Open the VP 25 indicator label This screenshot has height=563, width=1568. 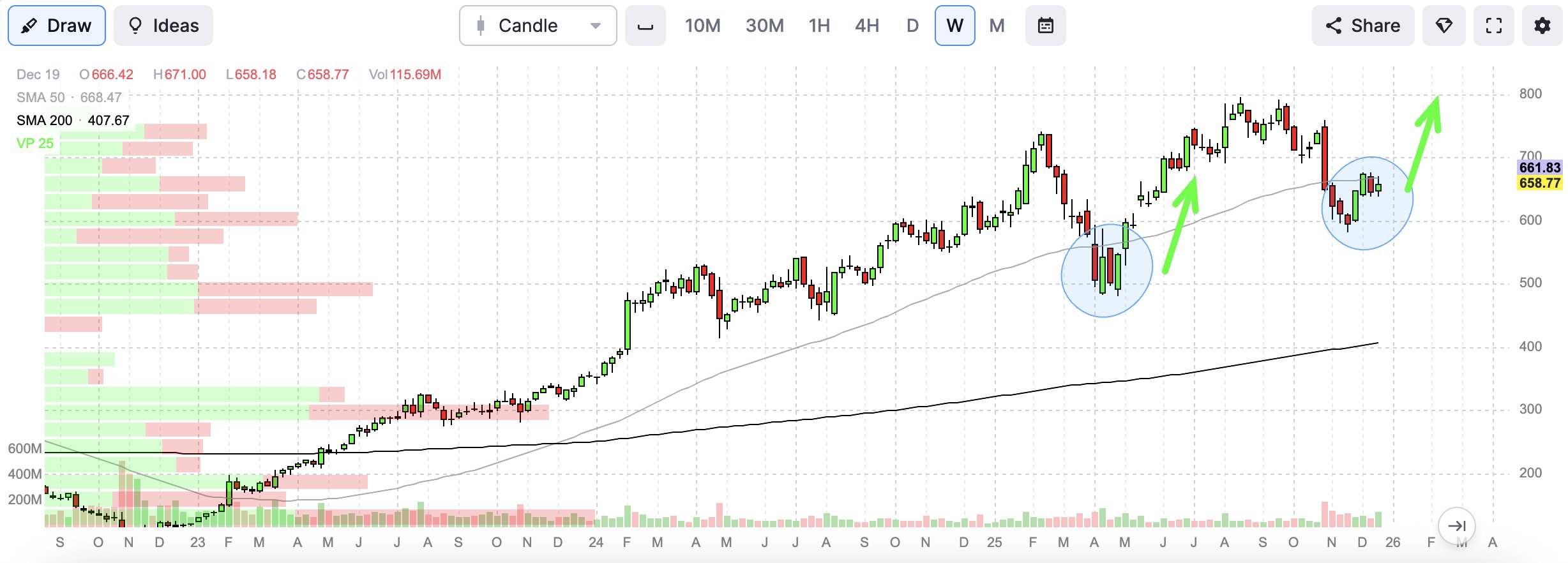coord(35,143)
